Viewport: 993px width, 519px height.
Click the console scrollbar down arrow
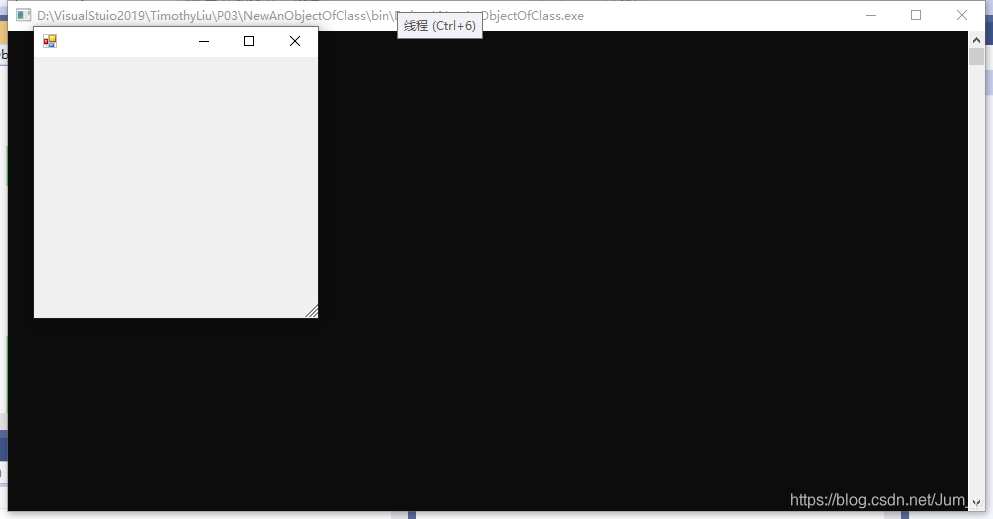click(x=976, y=502)
